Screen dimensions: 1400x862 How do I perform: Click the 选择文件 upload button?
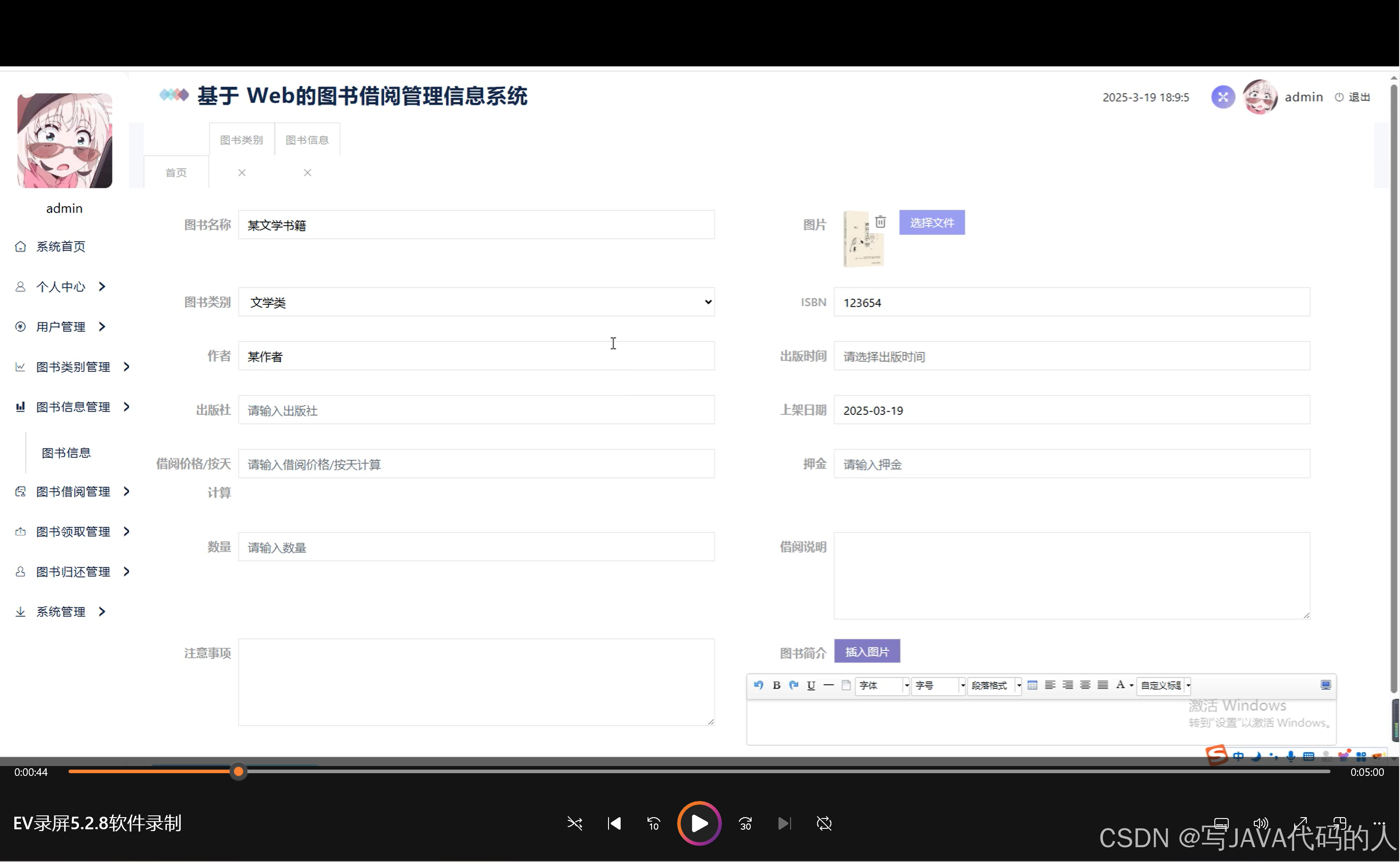[x=931, y=222]
